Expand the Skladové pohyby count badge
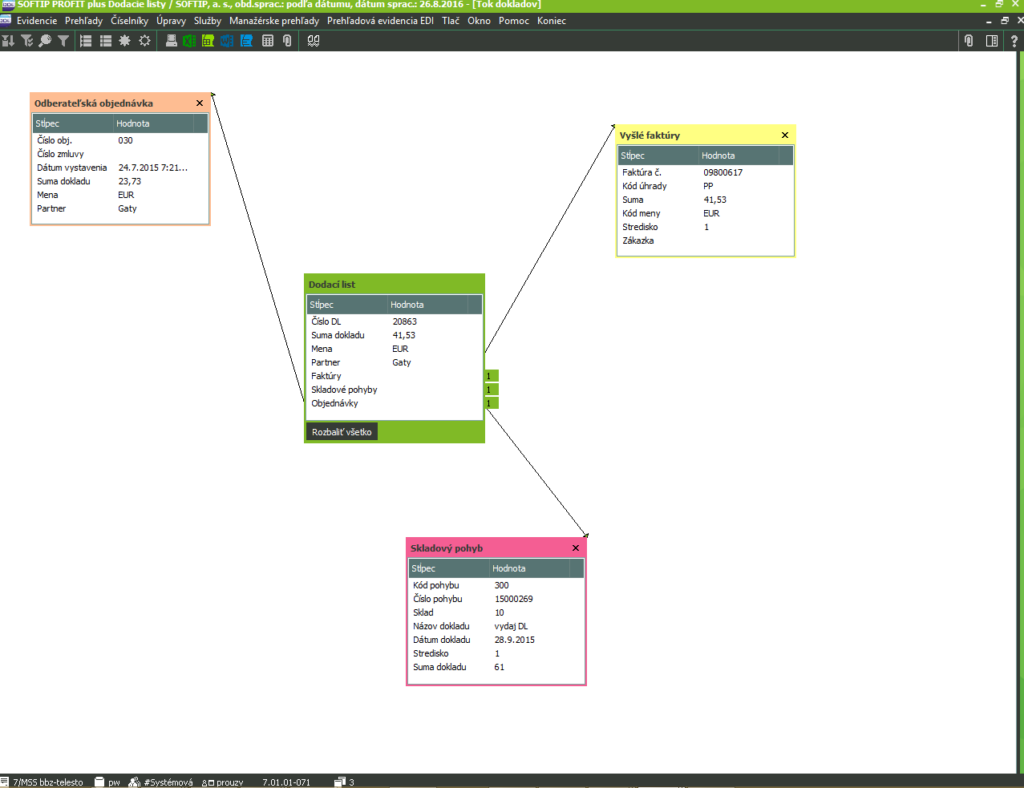This screenshot has width=1024, height=788. pos(490,390)
